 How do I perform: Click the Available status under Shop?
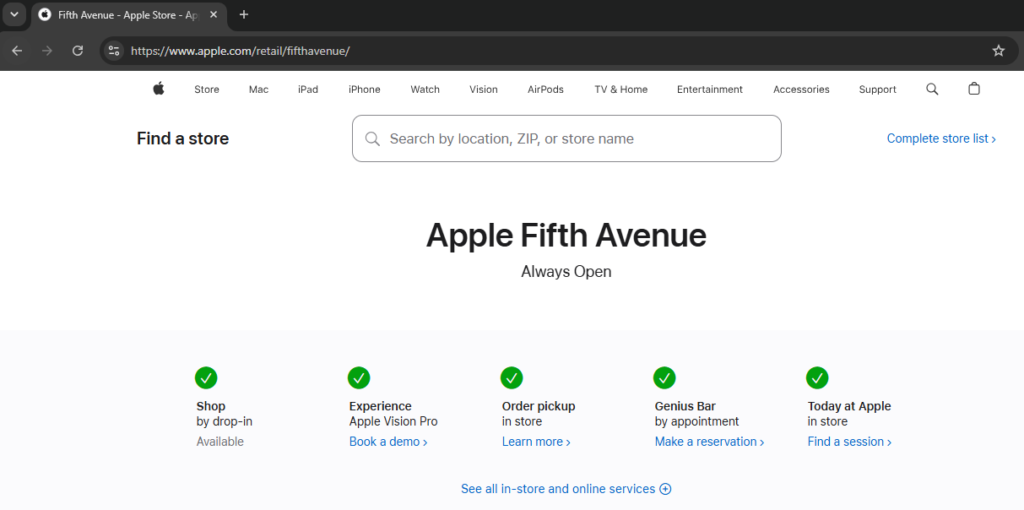click(x=220, y=442)
